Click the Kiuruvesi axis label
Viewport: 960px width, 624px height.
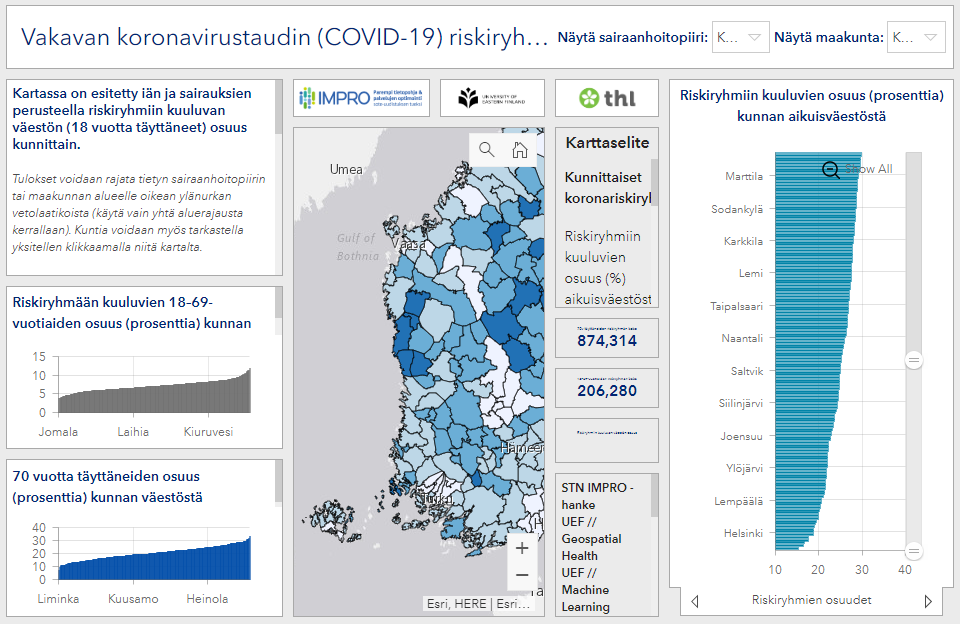(208, 432)
